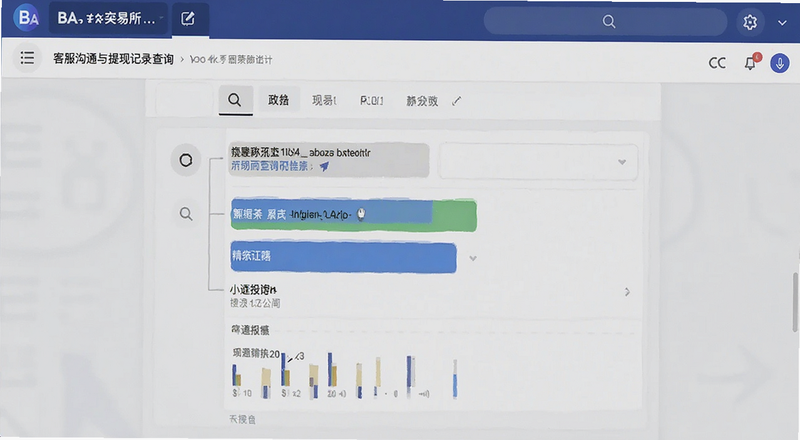Click the left magnifier node icon

[186, 213]
